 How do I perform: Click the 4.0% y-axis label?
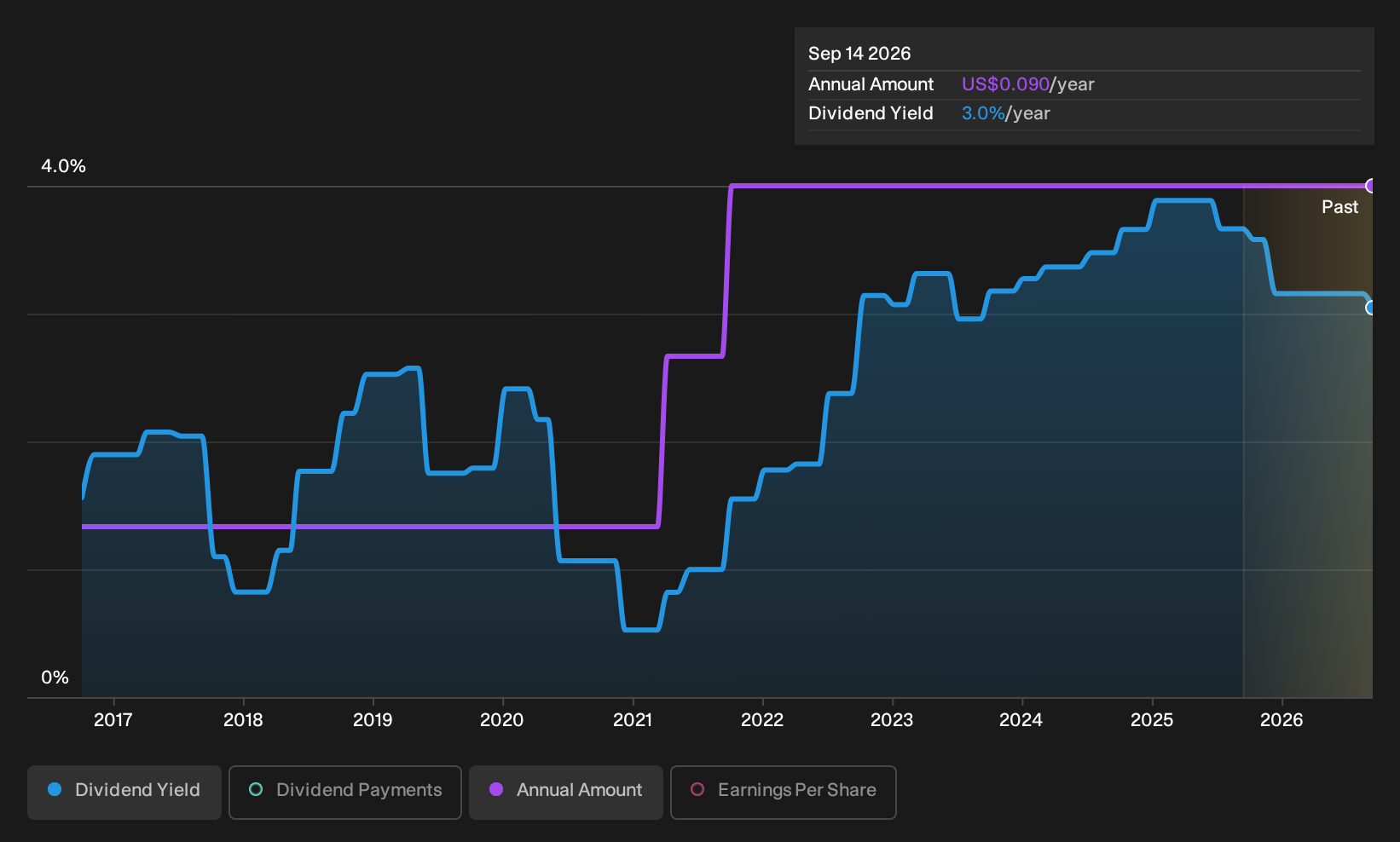(x=64, y=166)
